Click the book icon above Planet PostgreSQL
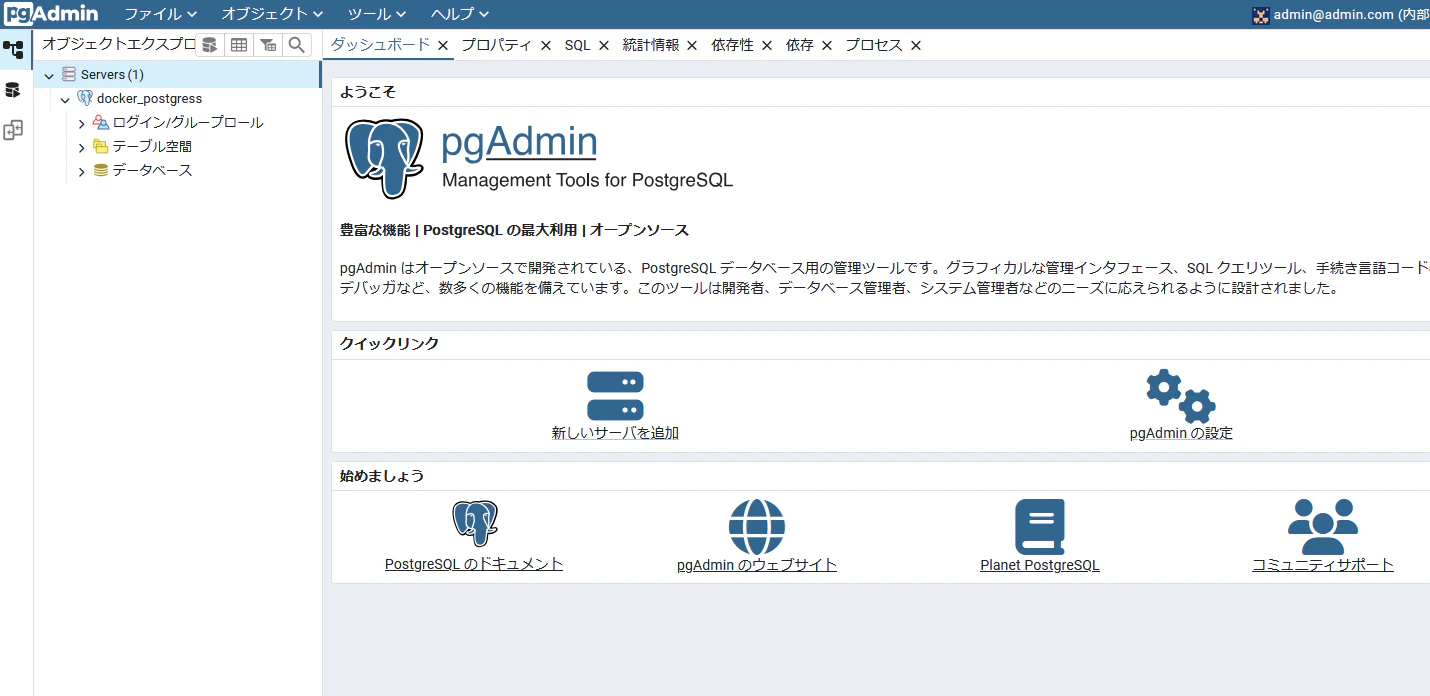This screenshot has height=696, width=1430. coord(1040,527)
